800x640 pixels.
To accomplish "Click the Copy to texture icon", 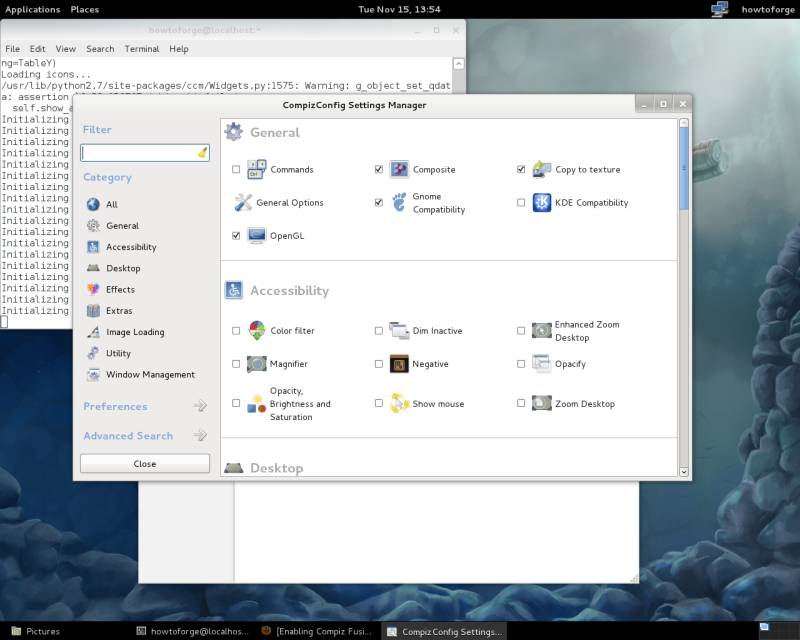I will 541,169.
